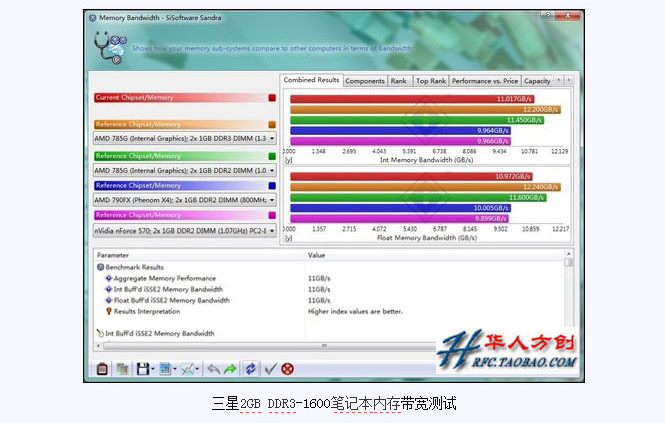Click the [y] marker under Int chart
The width and height of the screenshot is (665, 423).
(x=288, y=160)
